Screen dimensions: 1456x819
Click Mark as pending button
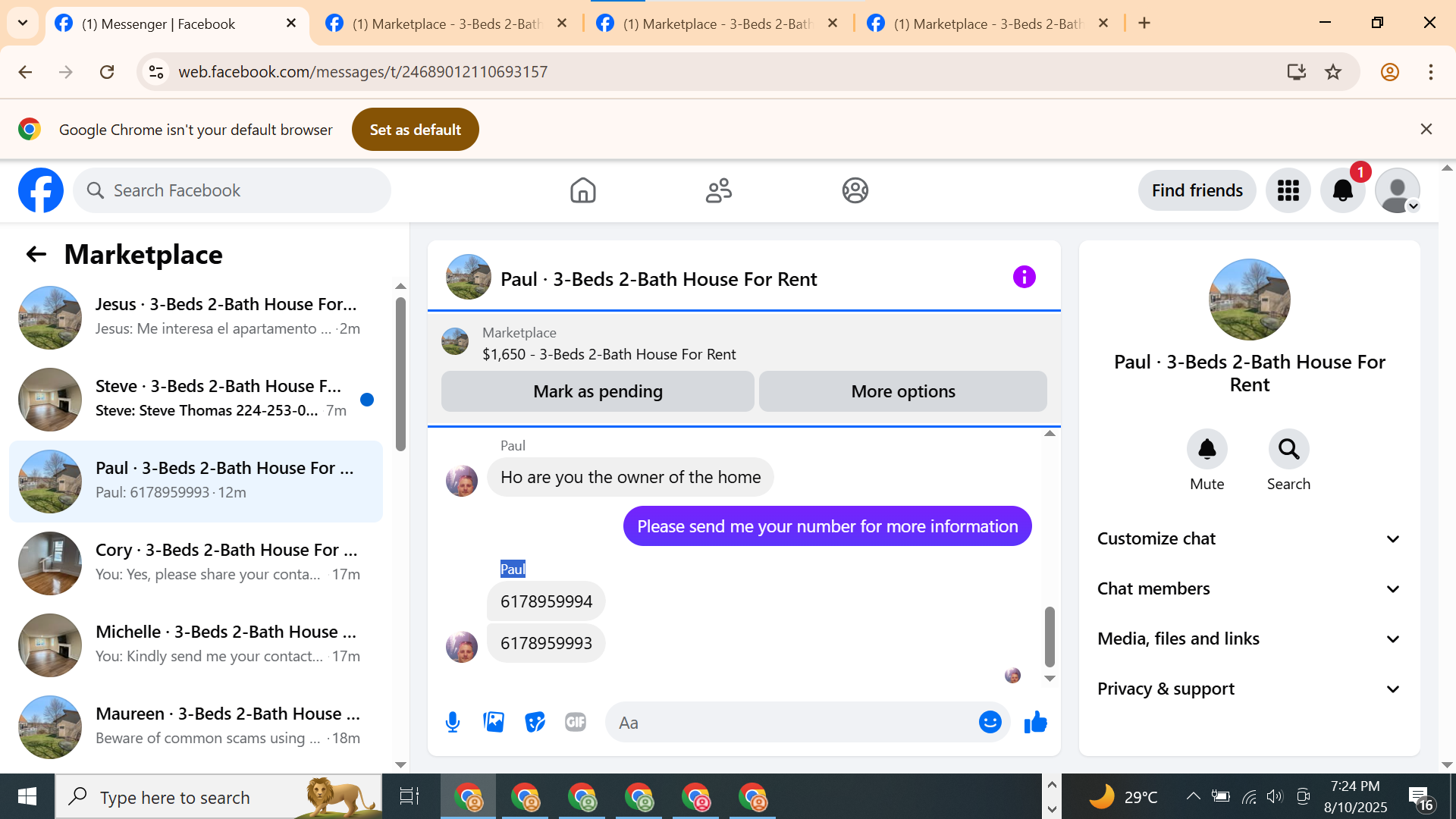click(x=598, y=391)
